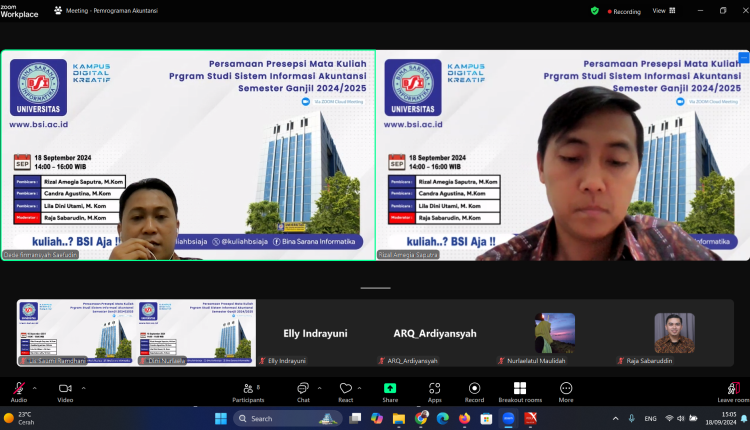Open Zoom Apps
Viewport: 750px width, 430px height.
[434, 392]
